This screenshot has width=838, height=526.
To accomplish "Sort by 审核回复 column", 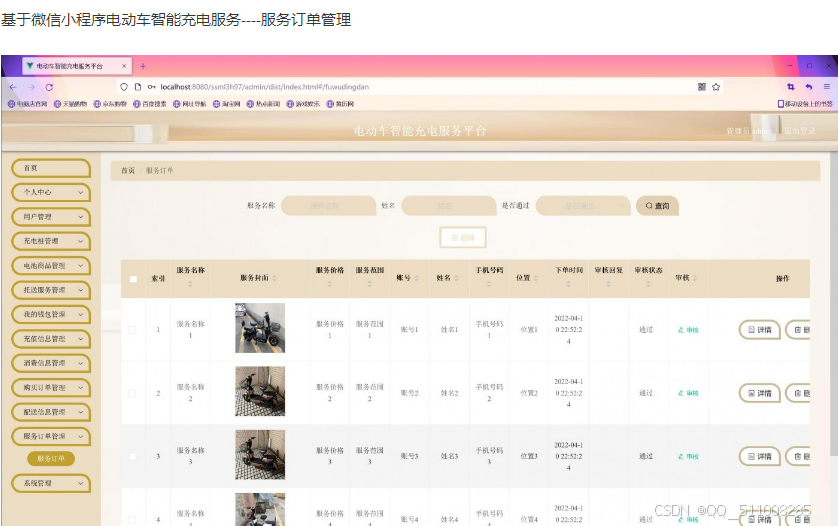I will click(608, 284).
